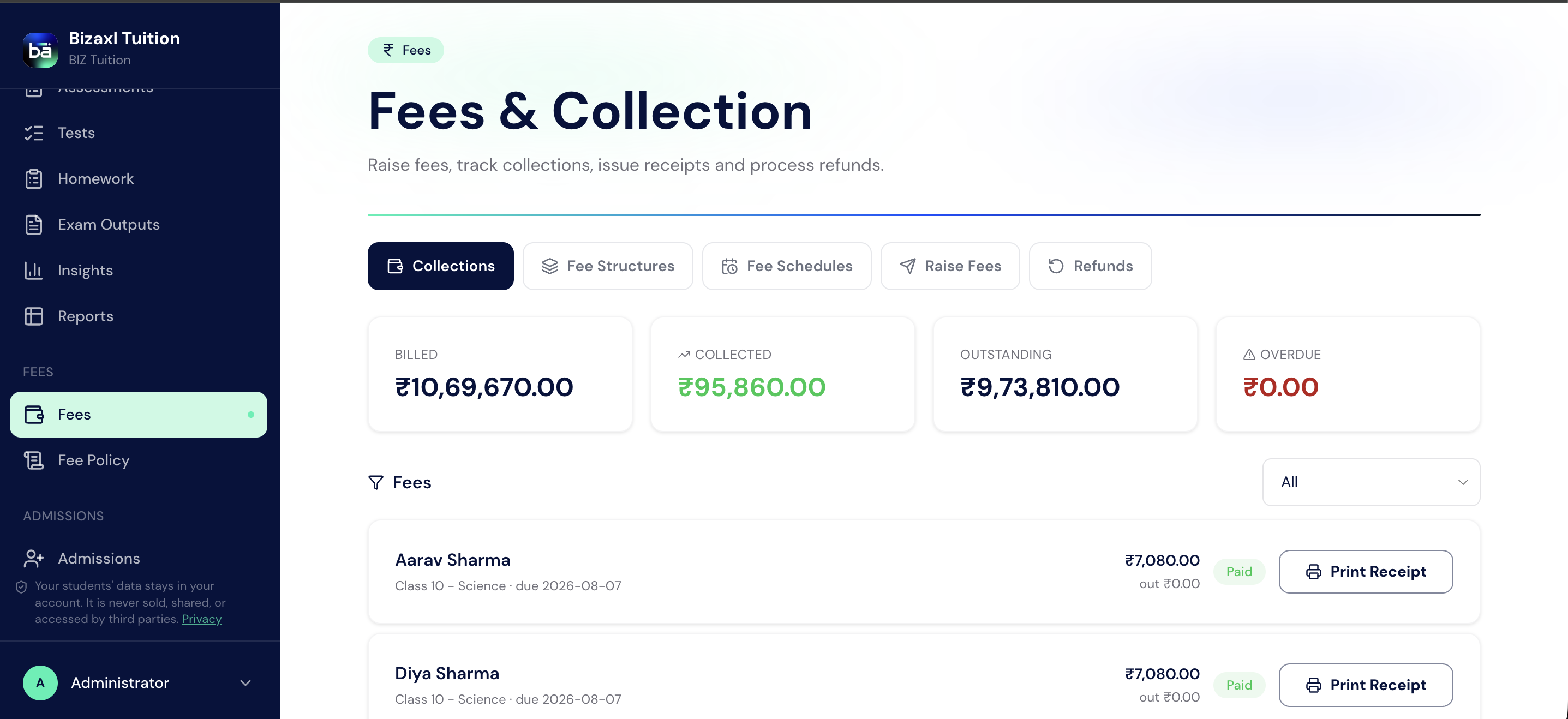Open the Fee Schedules tab
The image size is (1568, 719).
click(786, 266)
